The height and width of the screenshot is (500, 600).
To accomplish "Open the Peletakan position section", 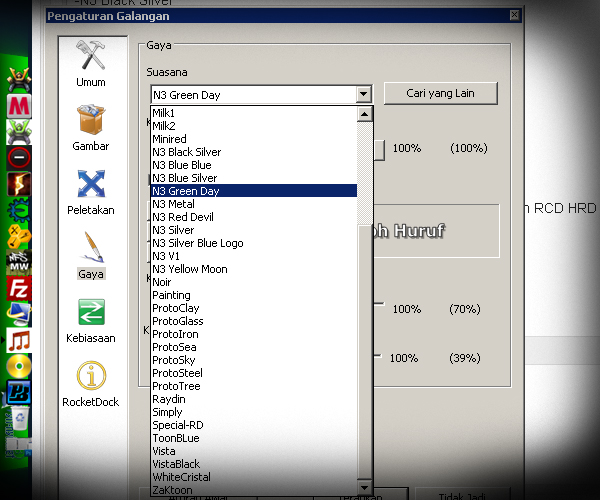I will 91,192.
